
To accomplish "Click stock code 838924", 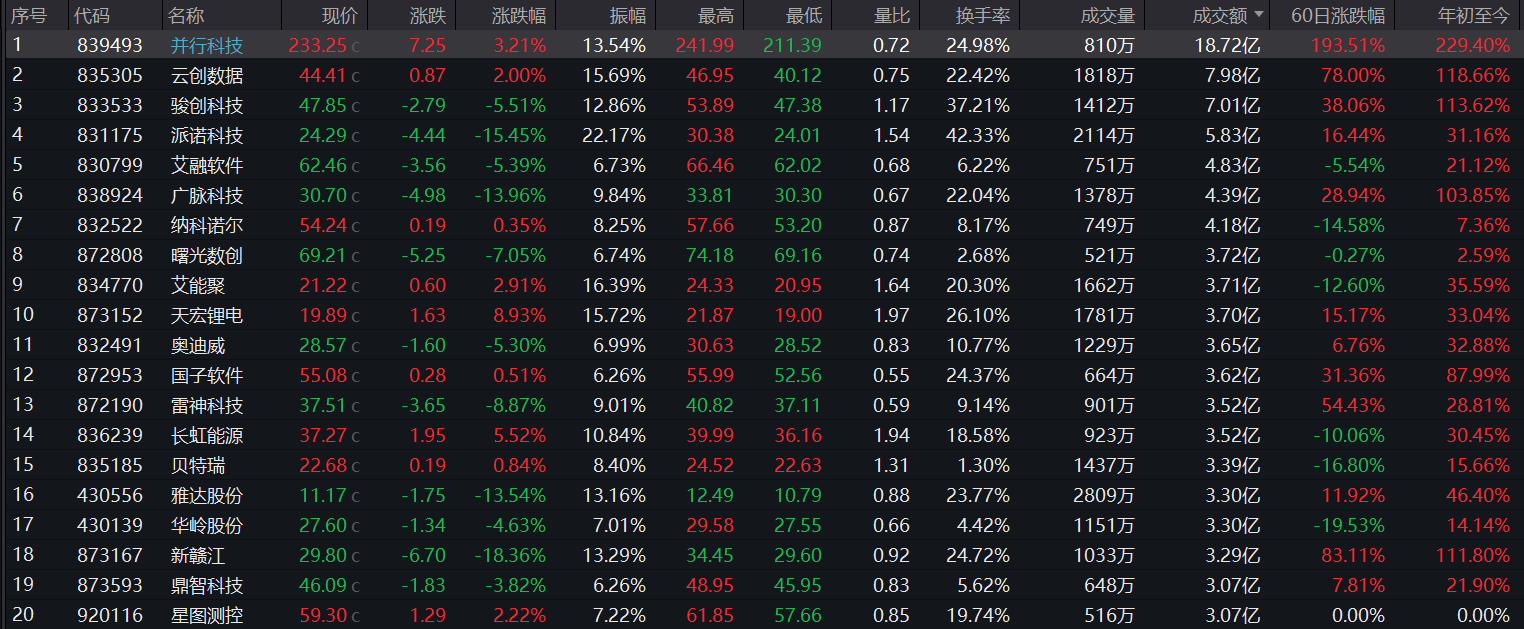I will click(110, 195).
